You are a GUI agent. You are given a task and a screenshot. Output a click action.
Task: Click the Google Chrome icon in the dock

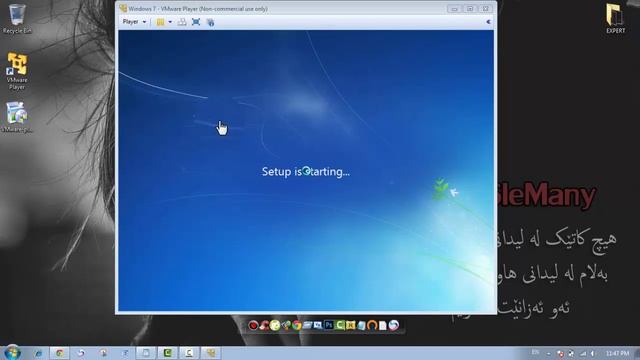coord(297,325)
